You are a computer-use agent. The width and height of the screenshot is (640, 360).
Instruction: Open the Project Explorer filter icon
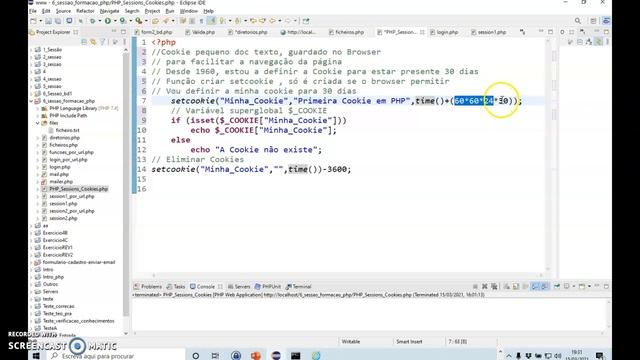[x=103, y=42]
